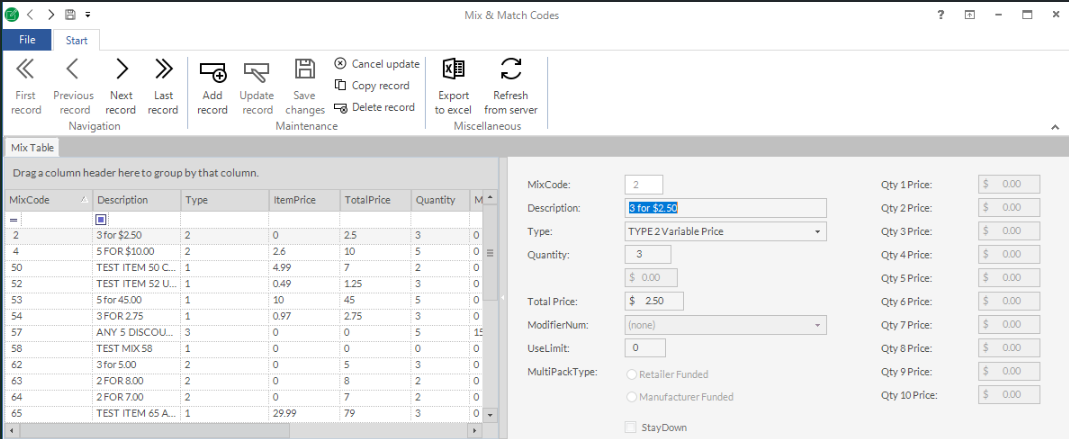Viewport: 1069px width, 439px height.
Task: Open the File menu
Action: tap(27, 40)
